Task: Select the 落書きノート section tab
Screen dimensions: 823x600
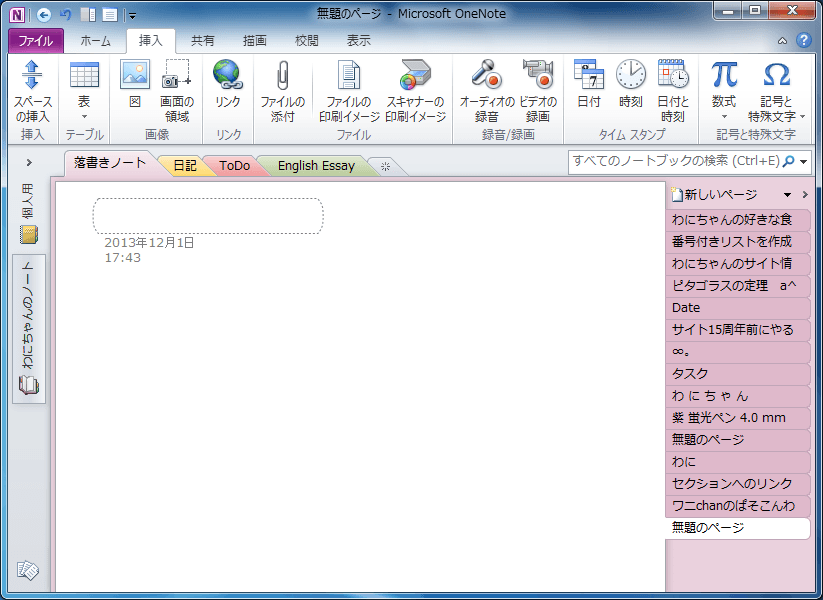Action: [x=110, y=163]
